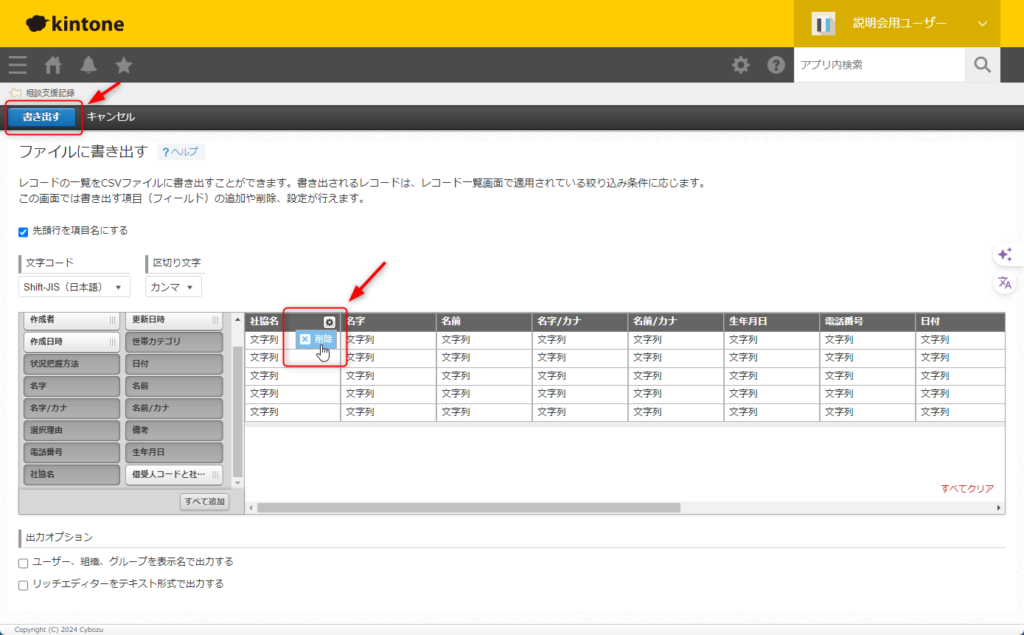1024x635 pixels.
Task: Open the bookmarks star icon
Action: (x=124, y=65)
